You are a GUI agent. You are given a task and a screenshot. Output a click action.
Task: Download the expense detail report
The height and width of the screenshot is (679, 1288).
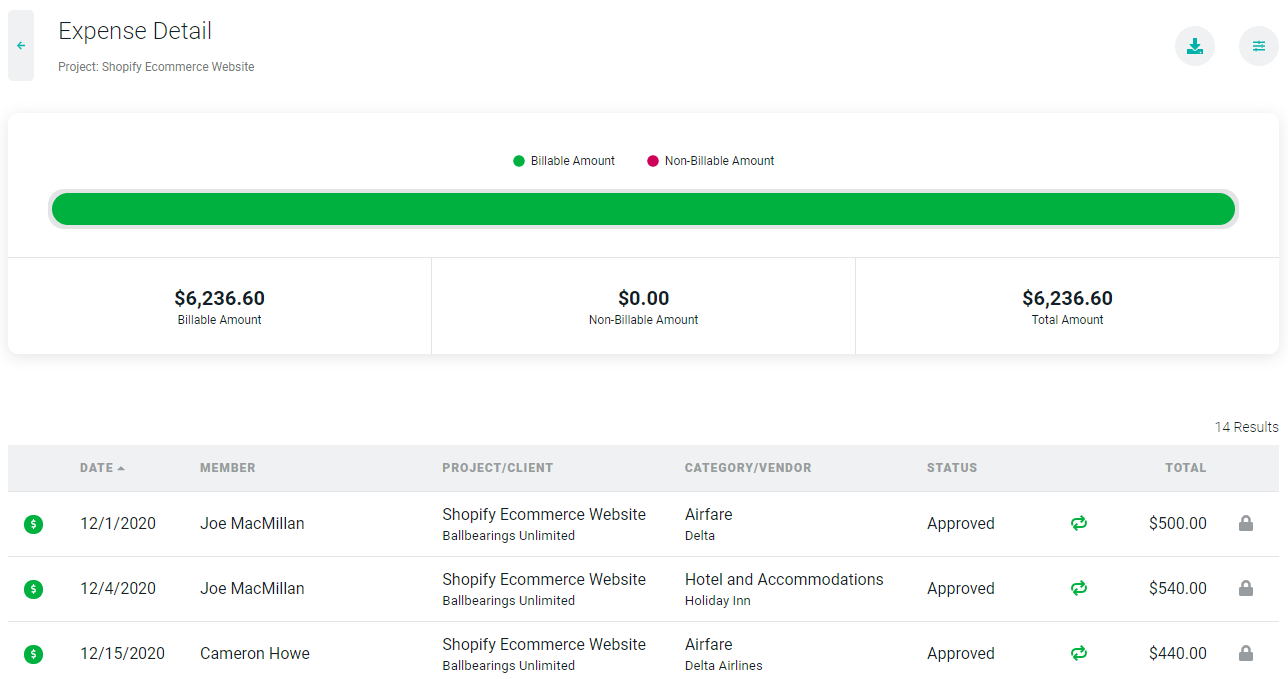click(1194, 46)
